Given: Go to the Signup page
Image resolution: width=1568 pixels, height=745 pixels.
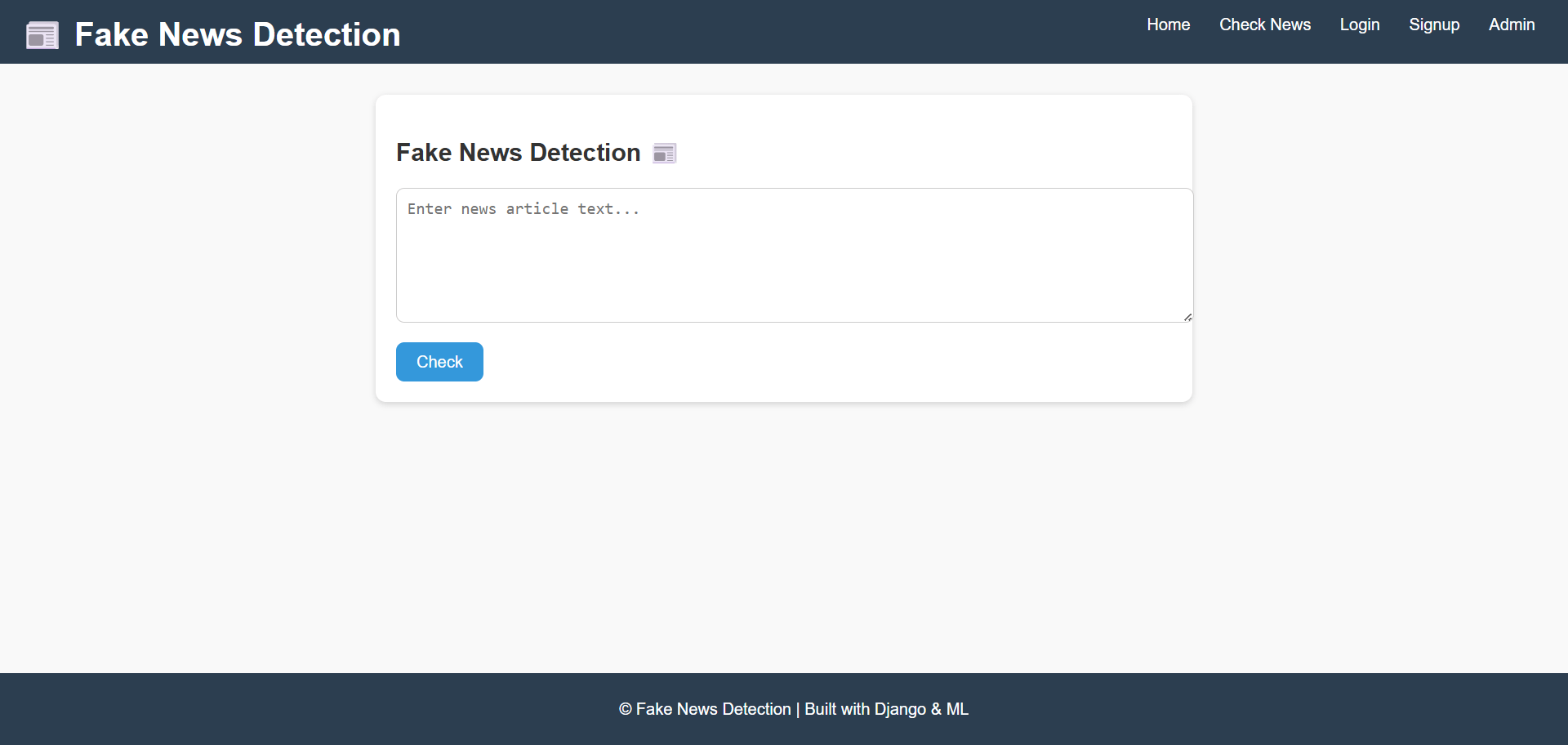Looking at the screenshot, I should click(x=1434, y=25).
